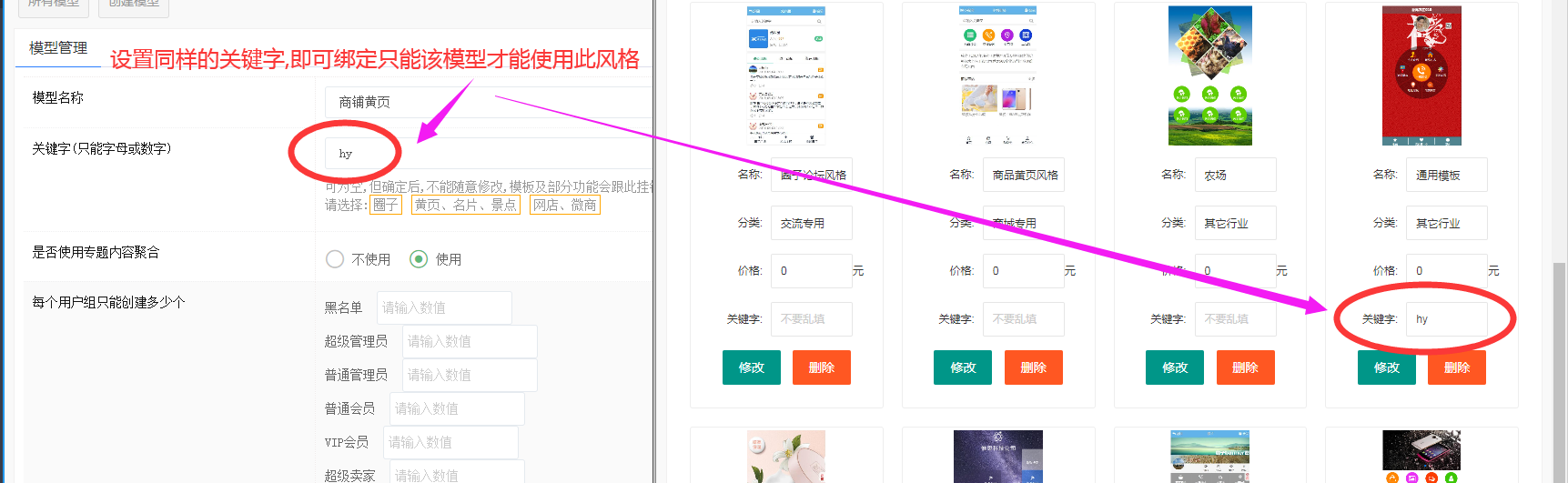Choose the 圈子 keyword option
This screenshot has width=1568, height=483.
[385, 205]
